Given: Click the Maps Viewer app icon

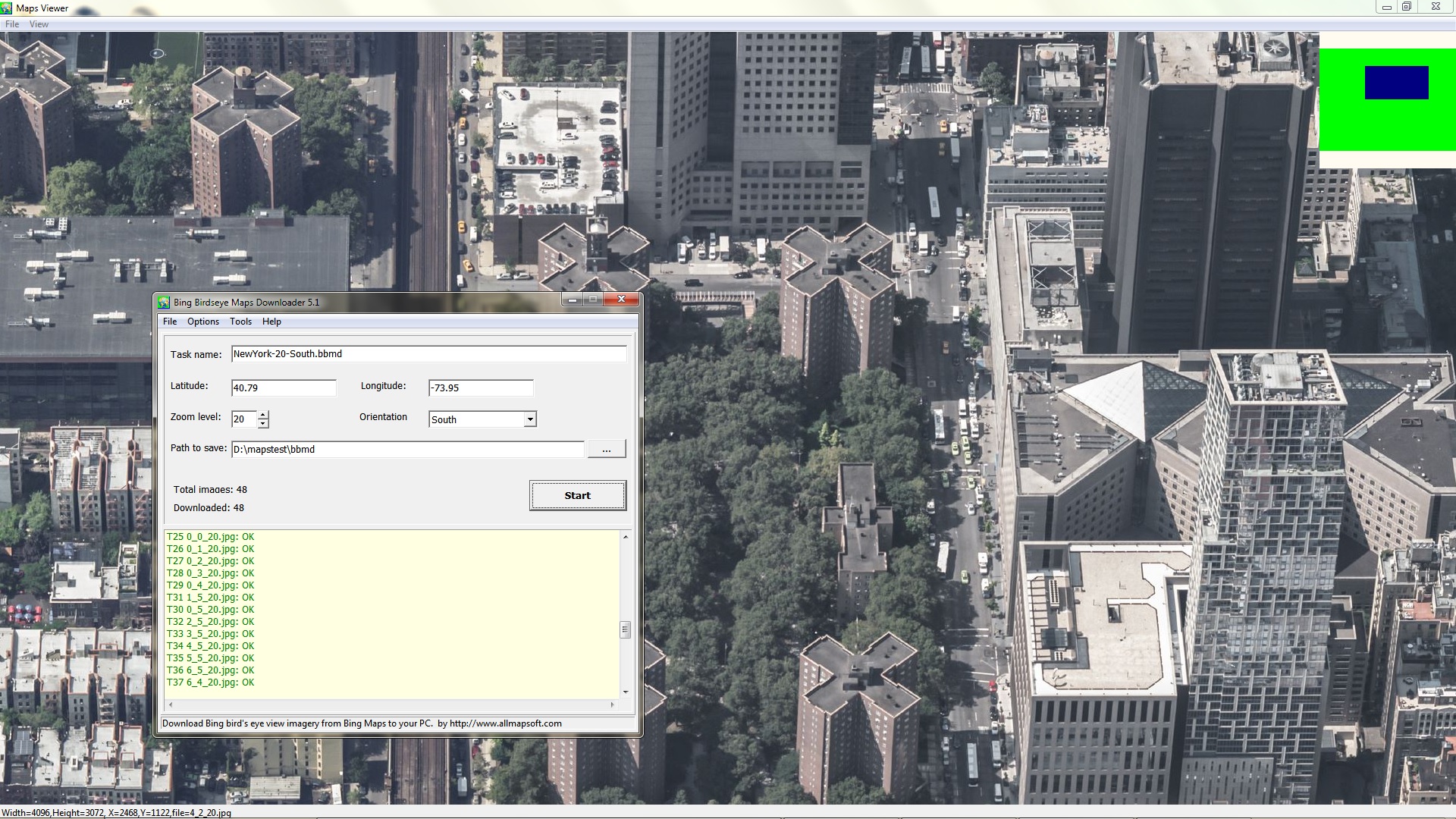Looking at the screenshot, I should 7,8.
